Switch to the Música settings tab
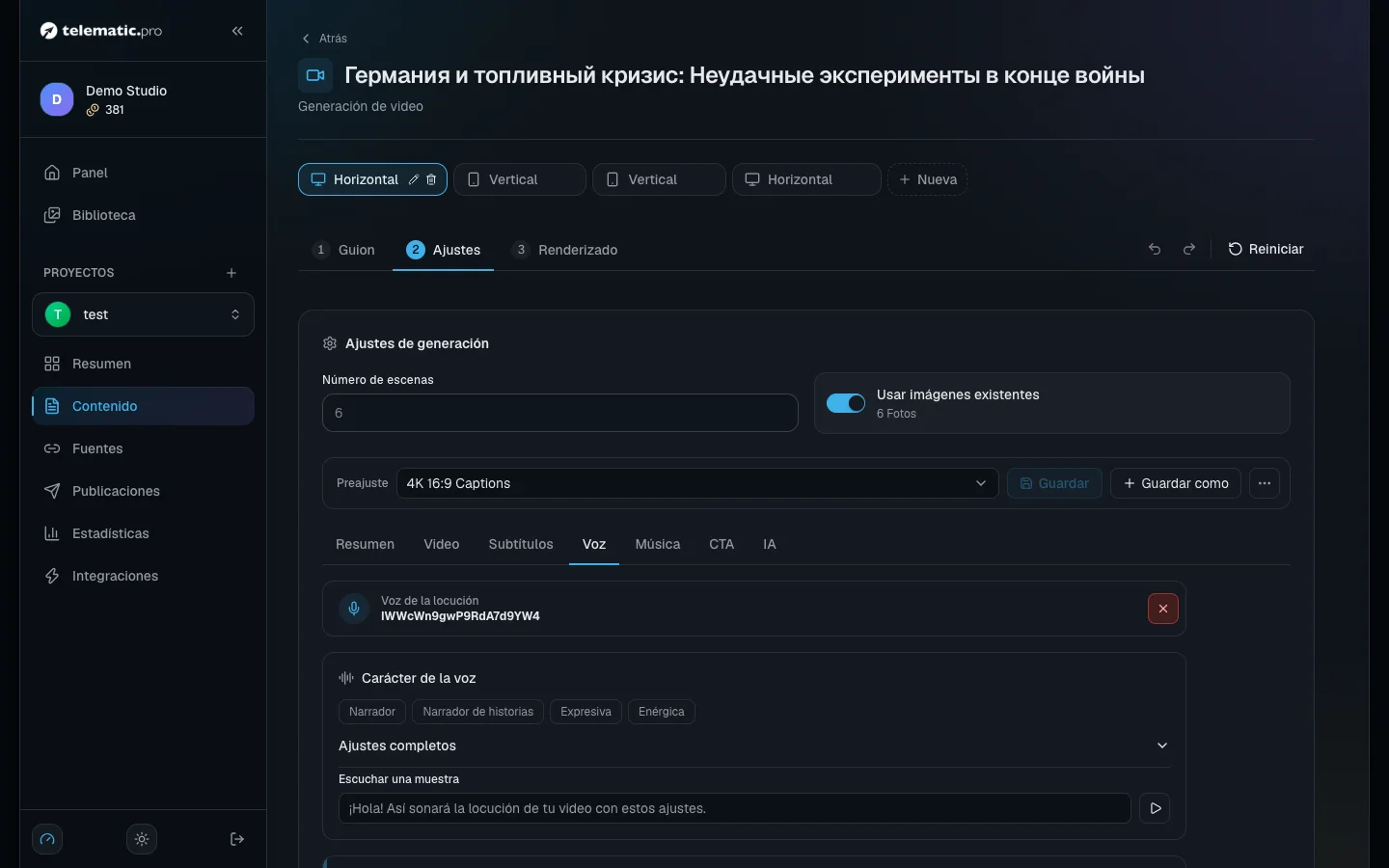This screenshot has width=1389, height=868. click(x=658, y=544)
